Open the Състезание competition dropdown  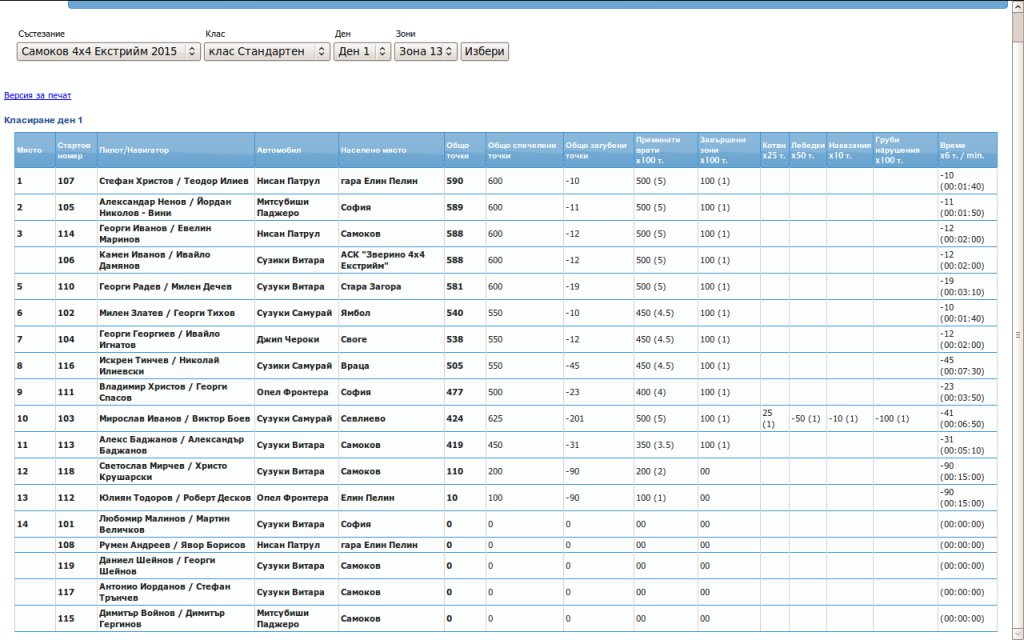[x=109, y=51]
